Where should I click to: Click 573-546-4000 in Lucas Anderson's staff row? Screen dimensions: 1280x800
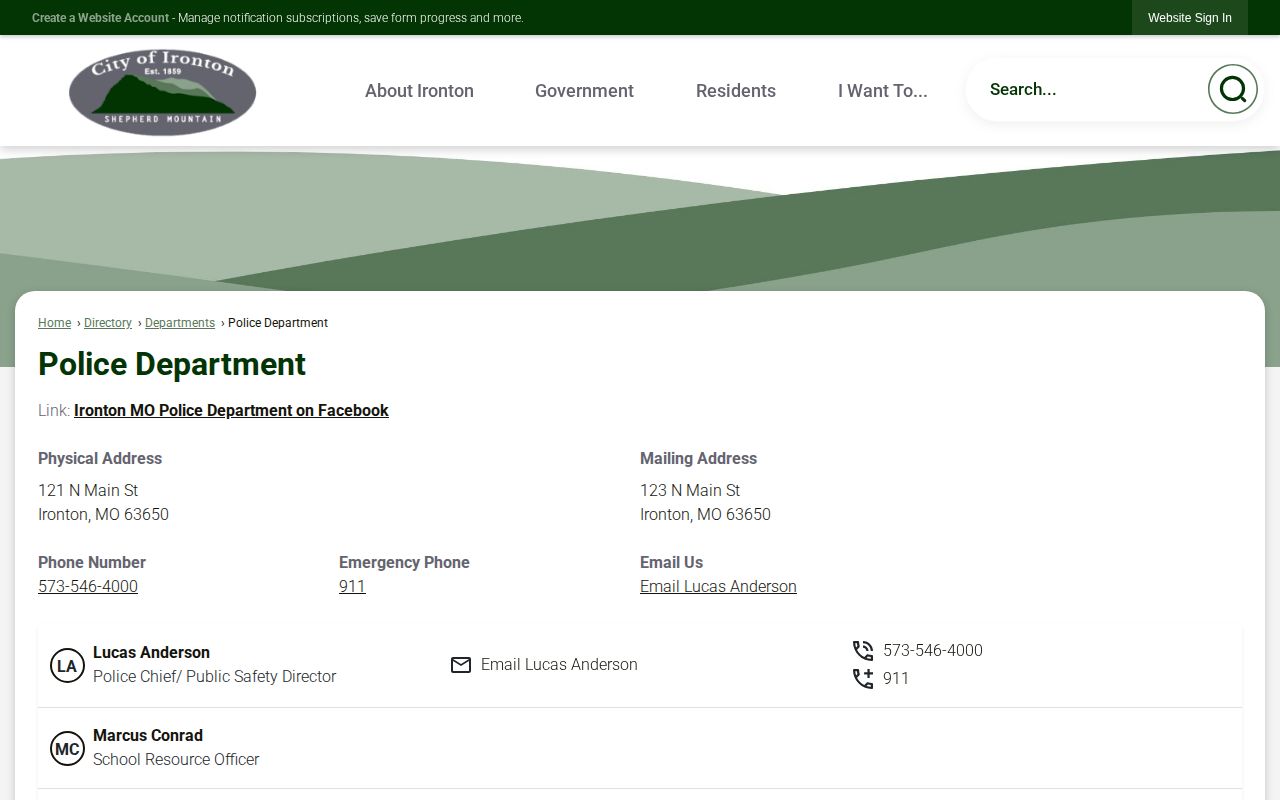[933, 650]
